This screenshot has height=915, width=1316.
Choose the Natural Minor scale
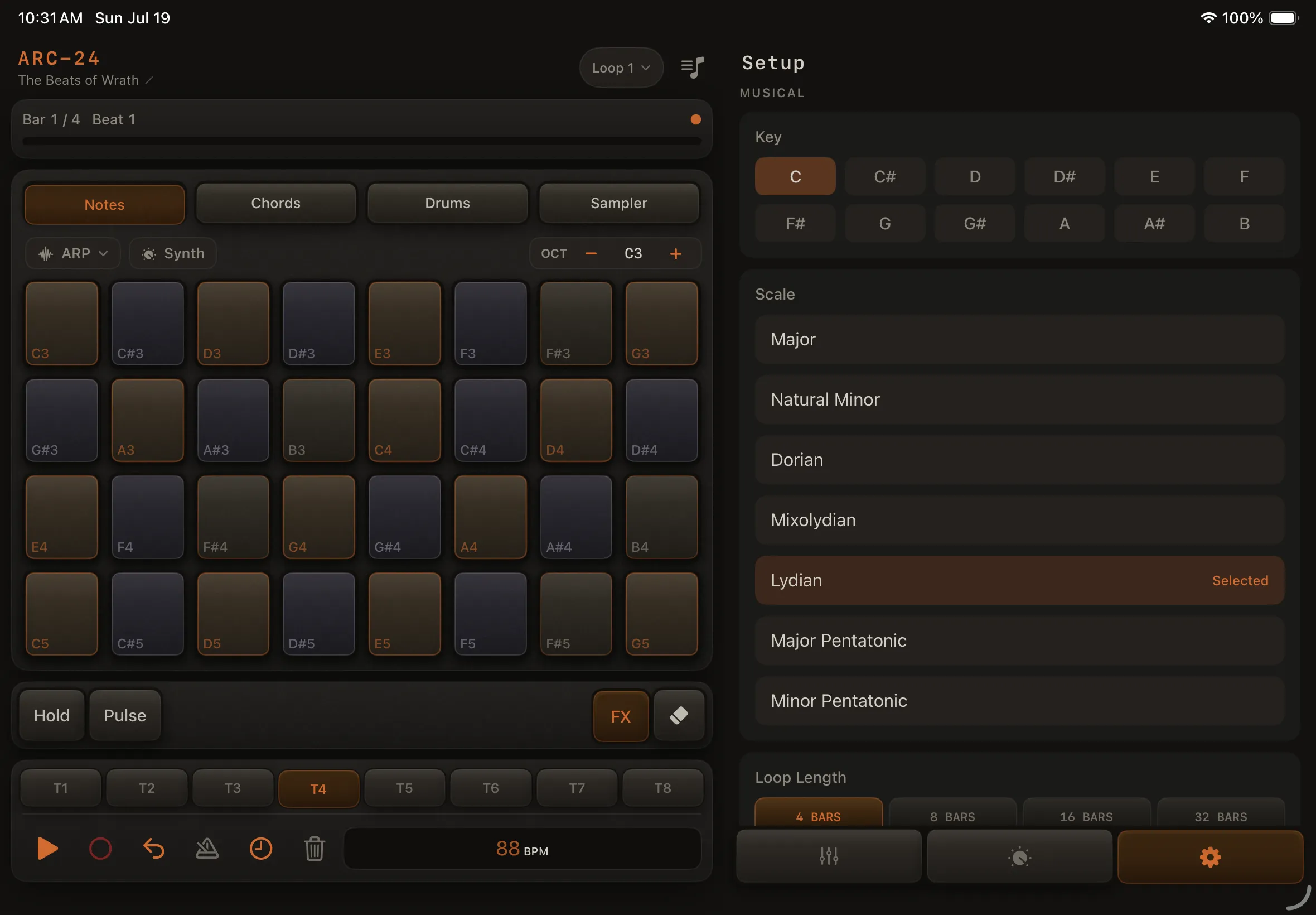coord(1019,399)
